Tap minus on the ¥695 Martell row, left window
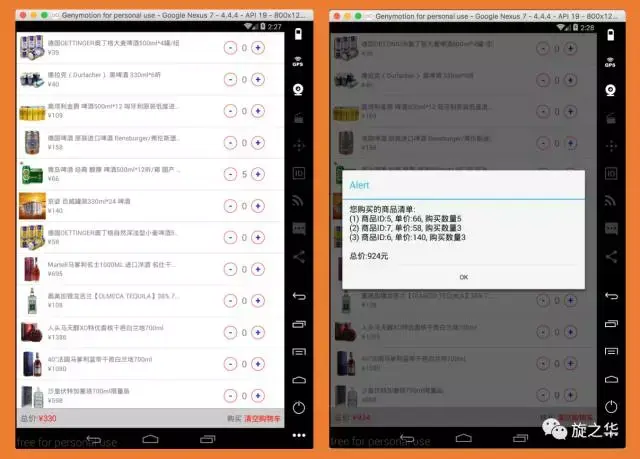The image size is (640, 459). coord(230,269)
